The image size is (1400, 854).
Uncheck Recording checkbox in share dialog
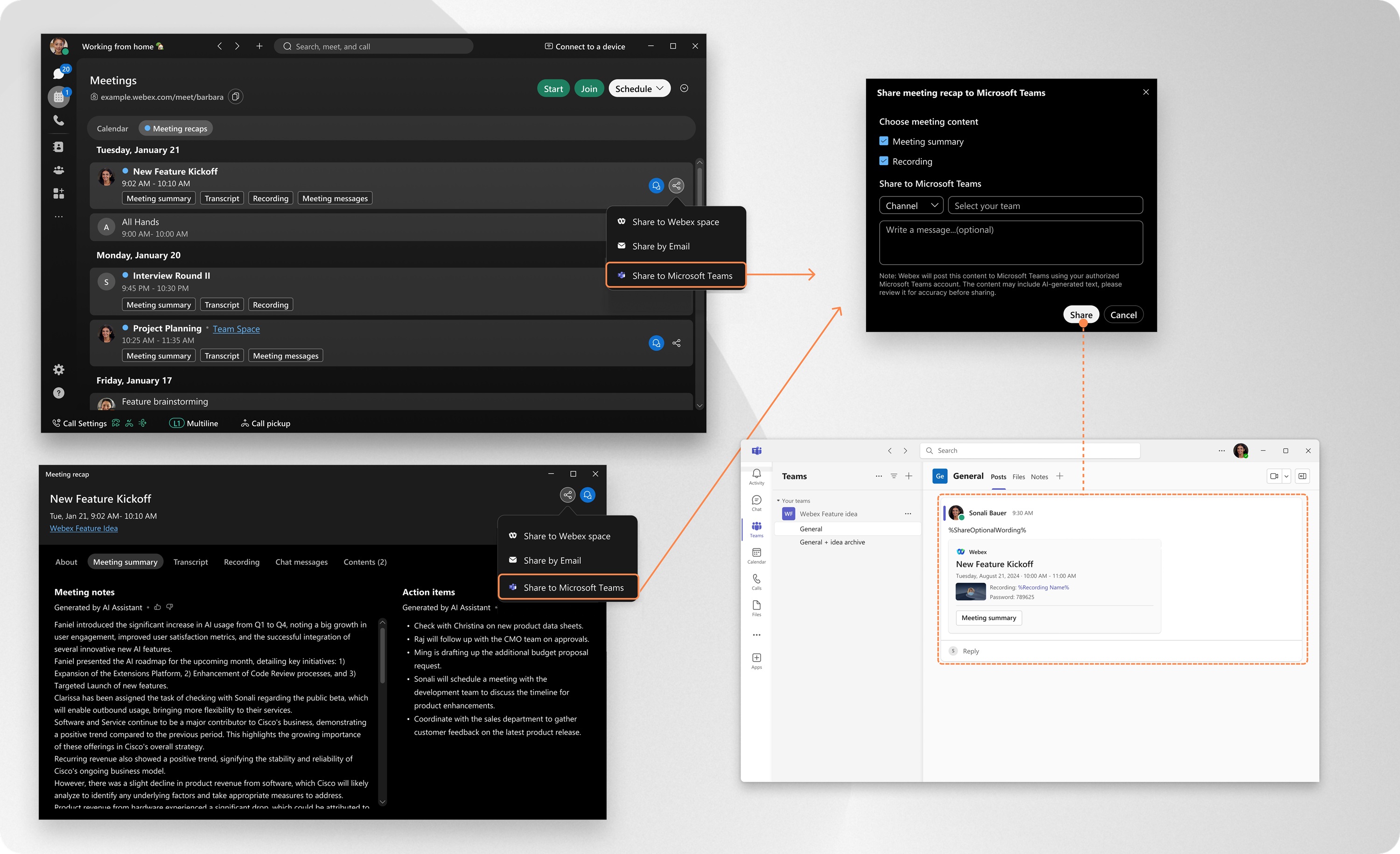(883, 161)
